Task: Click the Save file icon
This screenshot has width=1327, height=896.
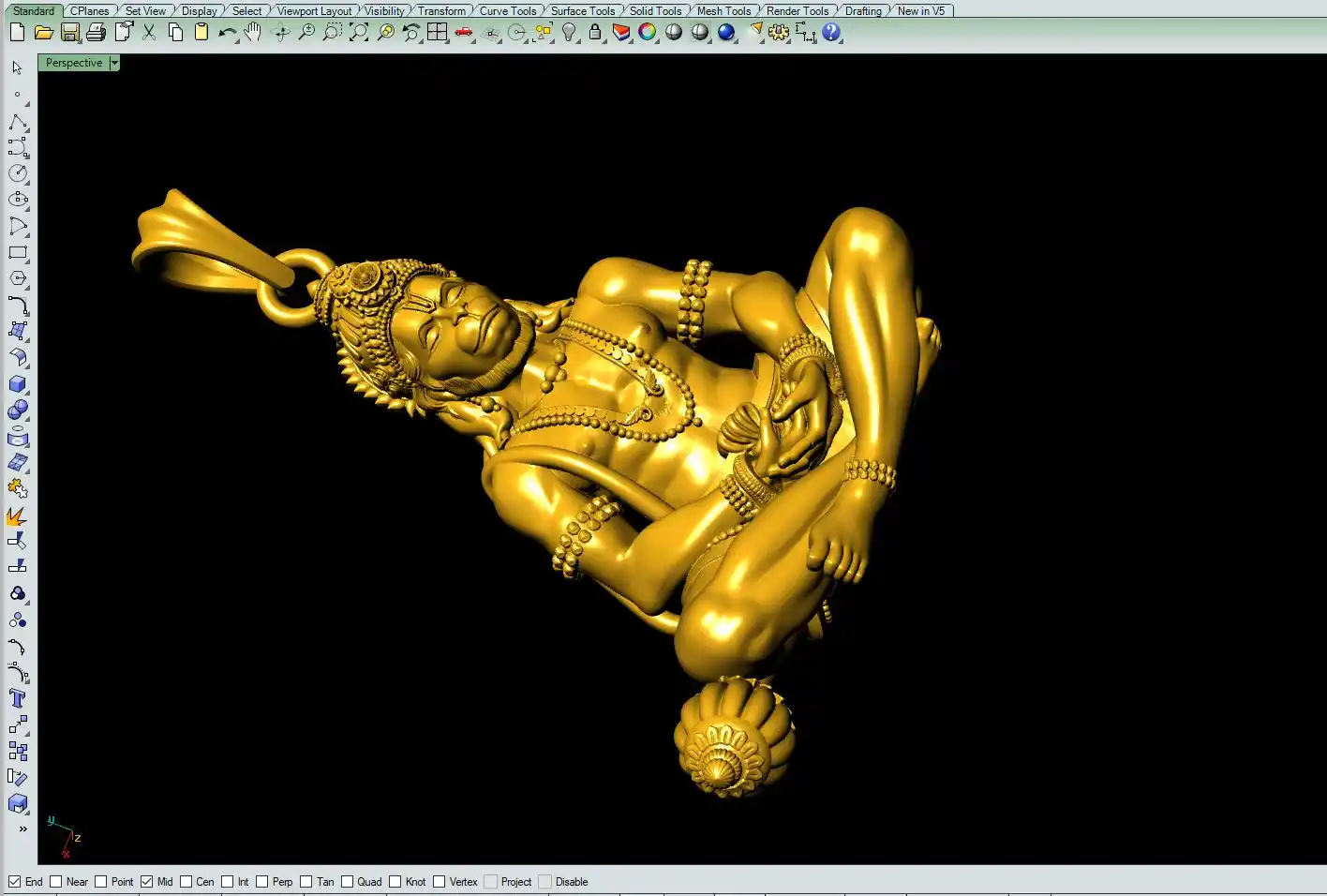Action: tap(69, 33)
